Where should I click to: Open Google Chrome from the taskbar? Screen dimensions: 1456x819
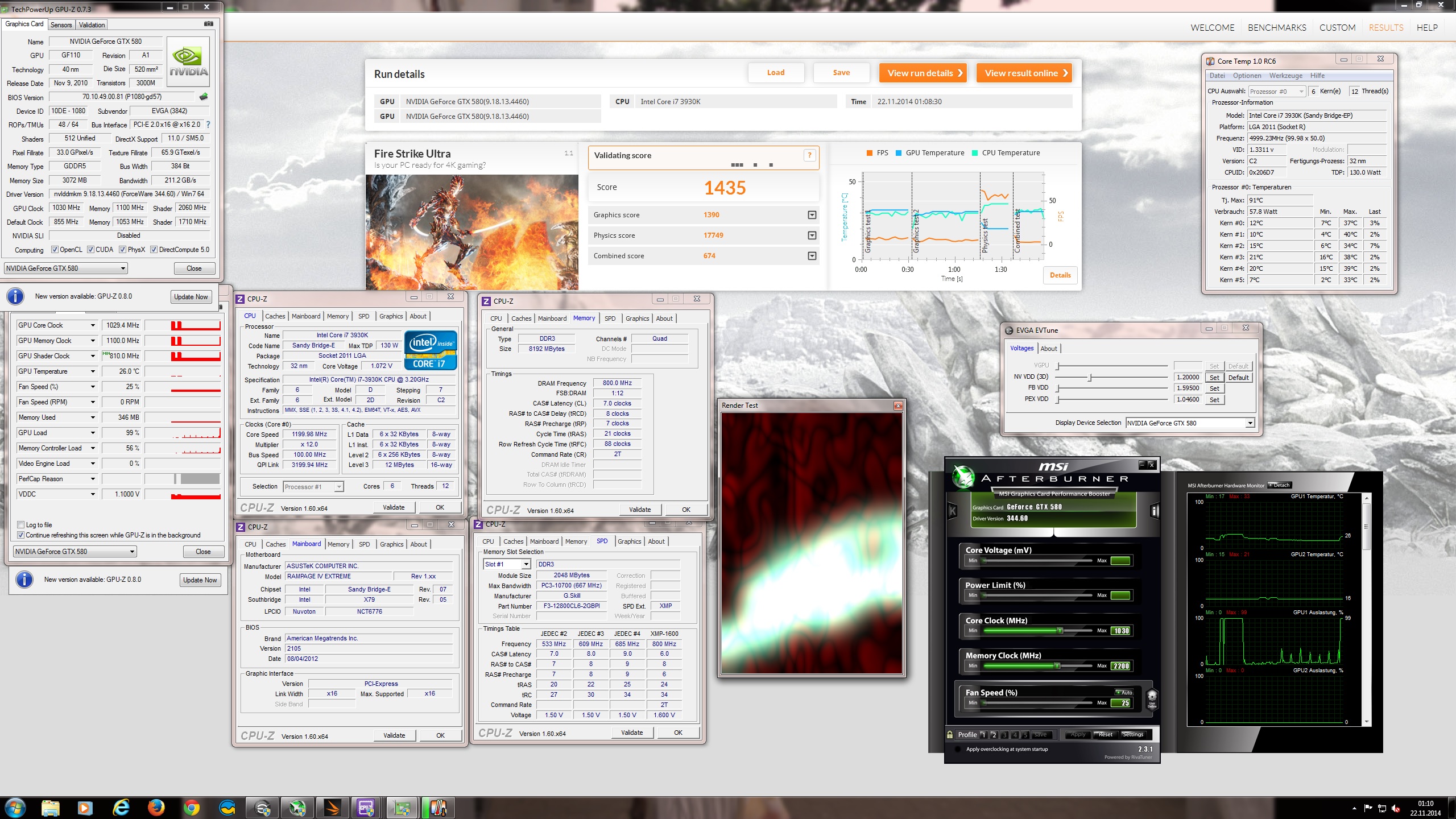(x=192, y=808)
